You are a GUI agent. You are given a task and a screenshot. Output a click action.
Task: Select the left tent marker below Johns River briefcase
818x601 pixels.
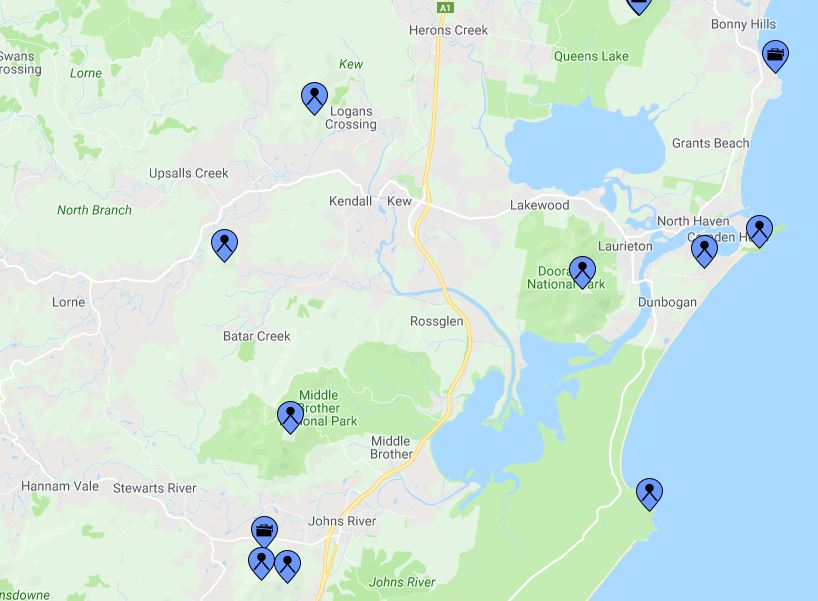tap(261, 563)
